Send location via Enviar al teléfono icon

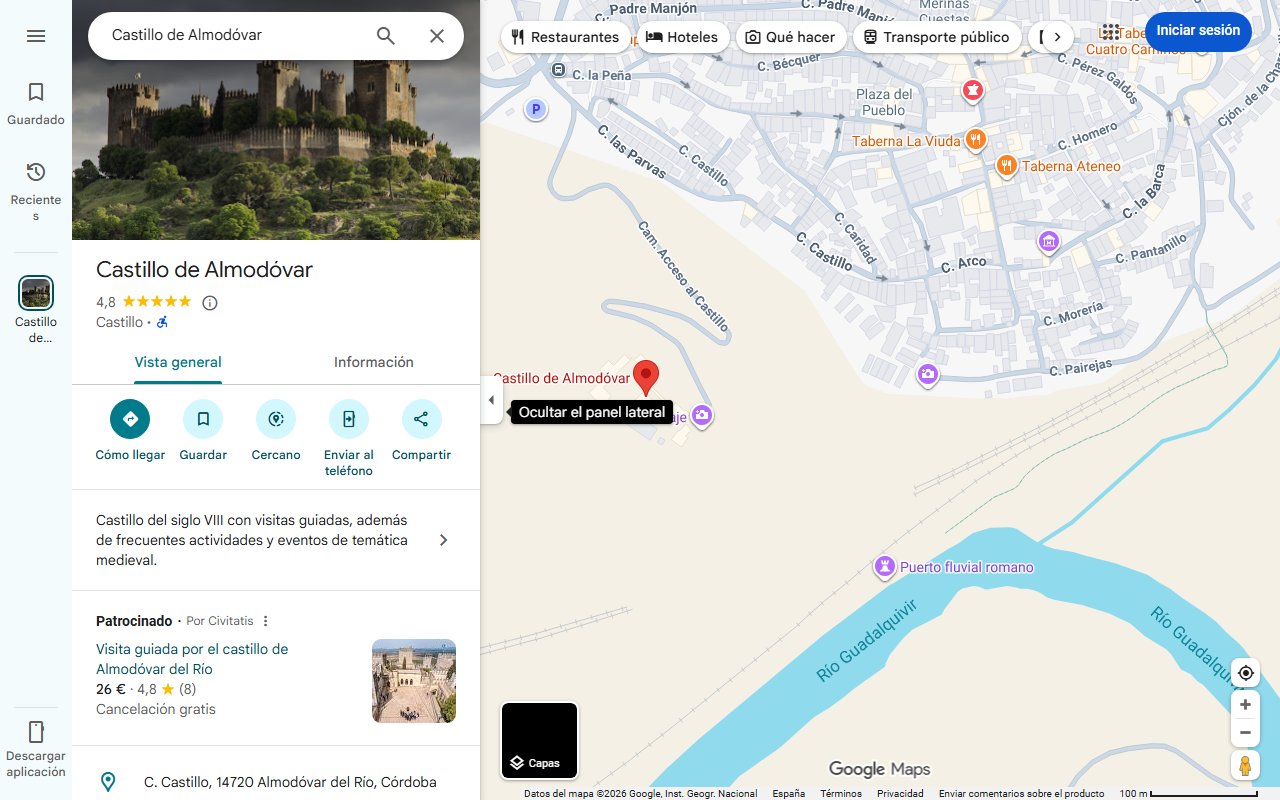(x=348, y=419)
